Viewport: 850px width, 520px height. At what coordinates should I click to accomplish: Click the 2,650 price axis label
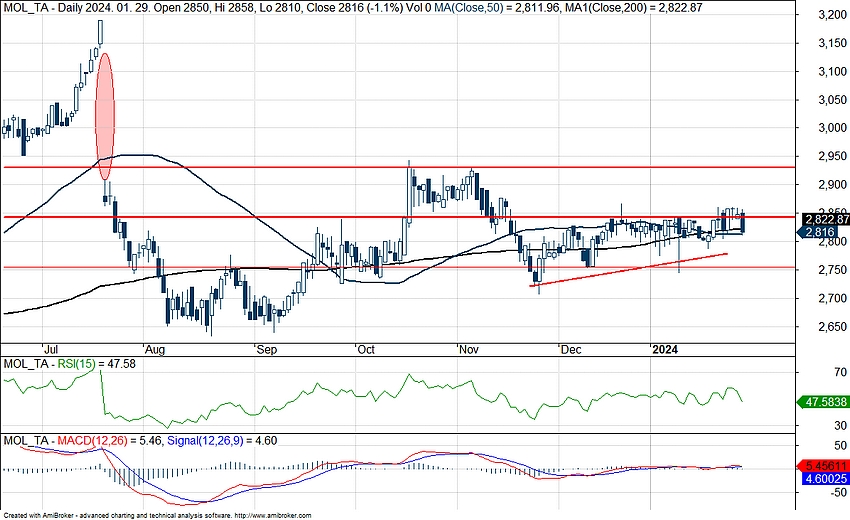tap(826, 326)
